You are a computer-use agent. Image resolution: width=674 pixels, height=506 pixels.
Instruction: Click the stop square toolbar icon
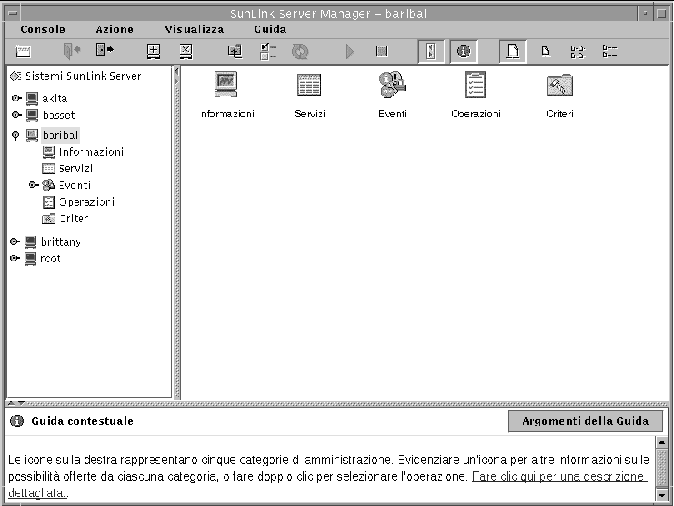[x=381, y=52]
